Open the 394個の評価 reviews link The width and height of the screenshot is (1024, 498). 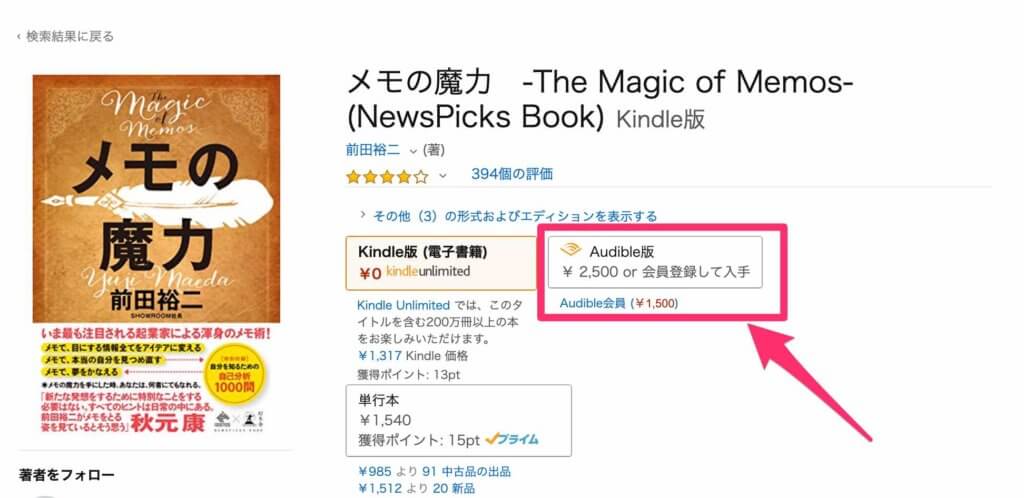click(x=512, y=174)
